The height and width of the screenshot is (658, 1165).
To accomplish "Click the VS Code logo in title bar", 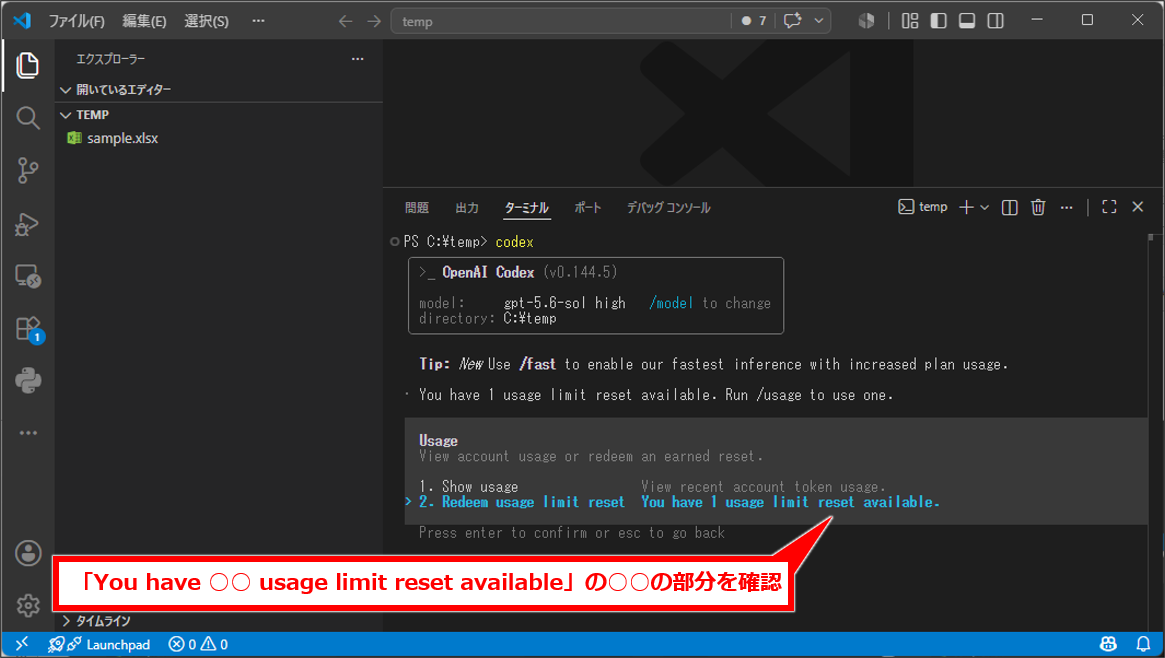I will [22, 20].
